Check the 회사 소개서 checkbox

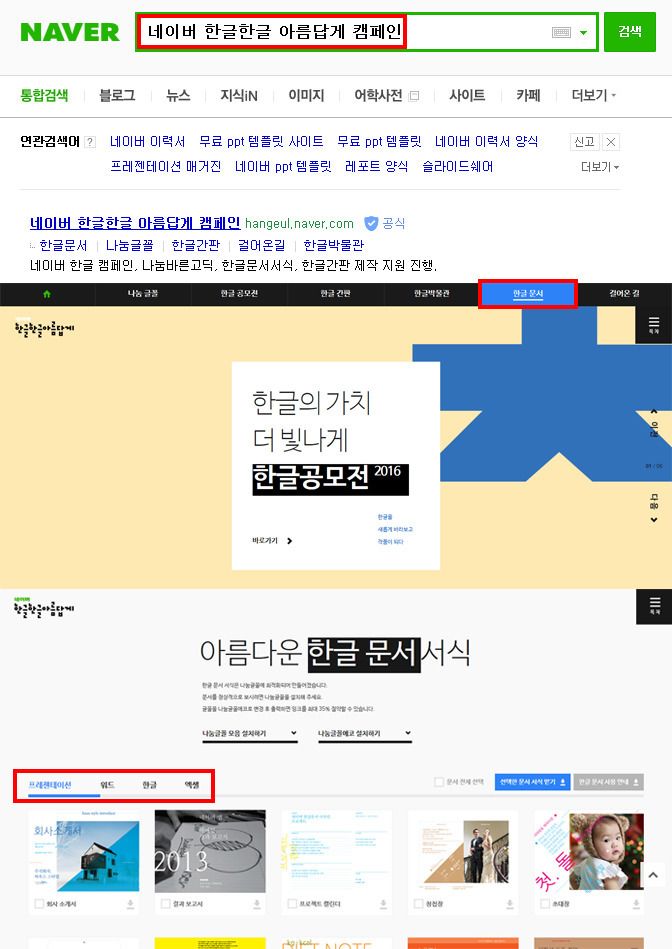coord(39,904)
